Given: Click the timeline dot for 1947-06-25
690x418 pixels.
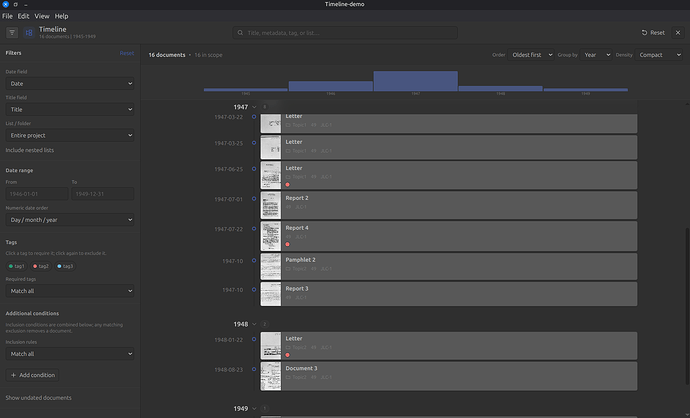Looking at the screenshot, I should 254,169.
